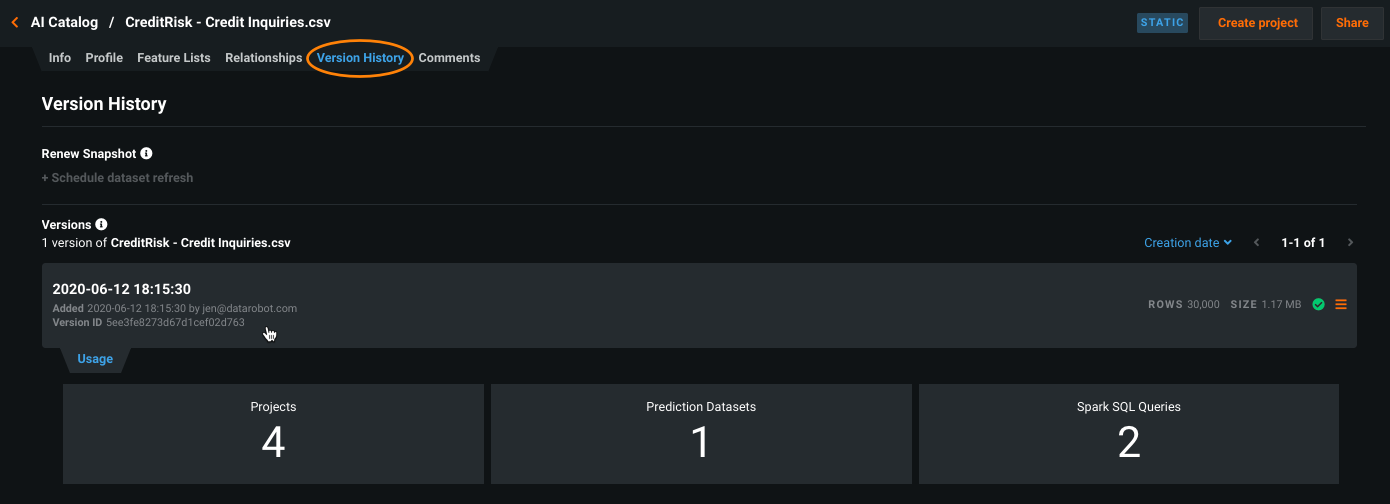
Task: Click the Versions info icon
Action: 101,225
